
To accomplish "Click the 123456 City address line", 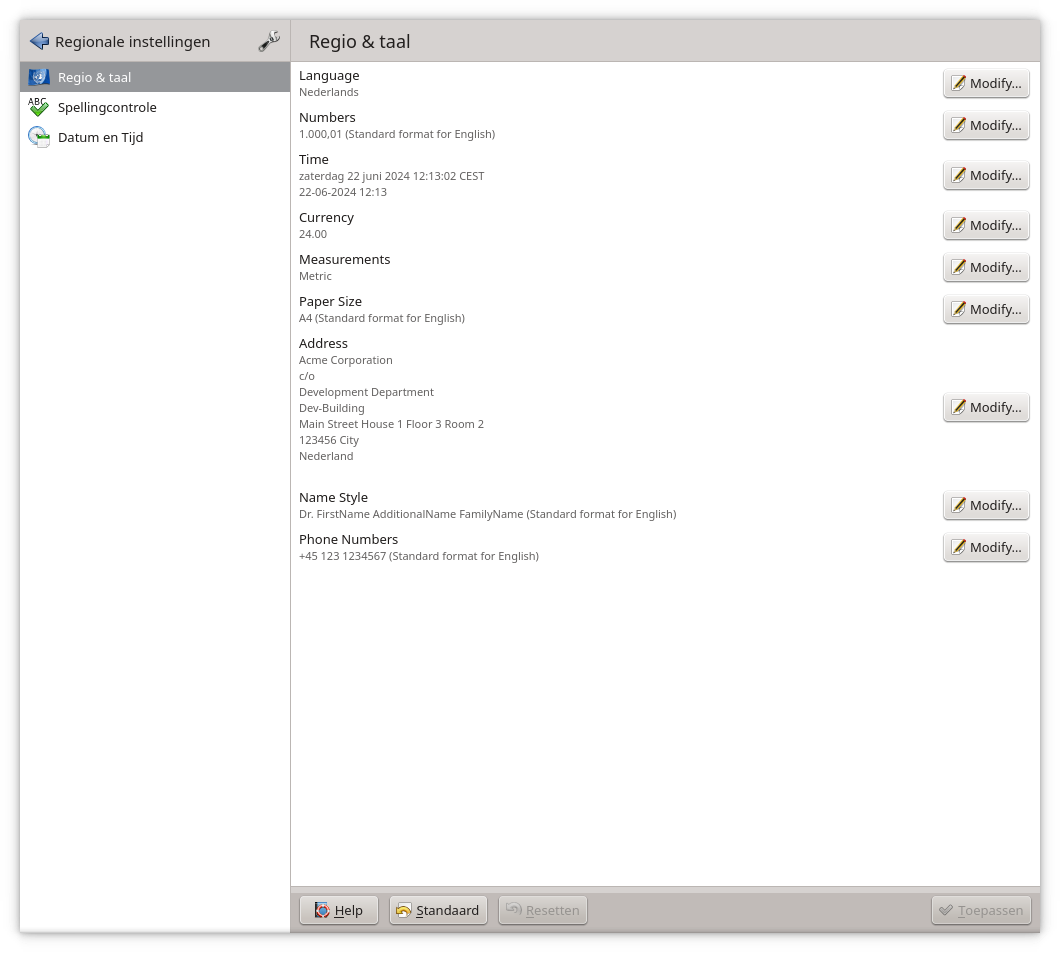I will 329,440.
